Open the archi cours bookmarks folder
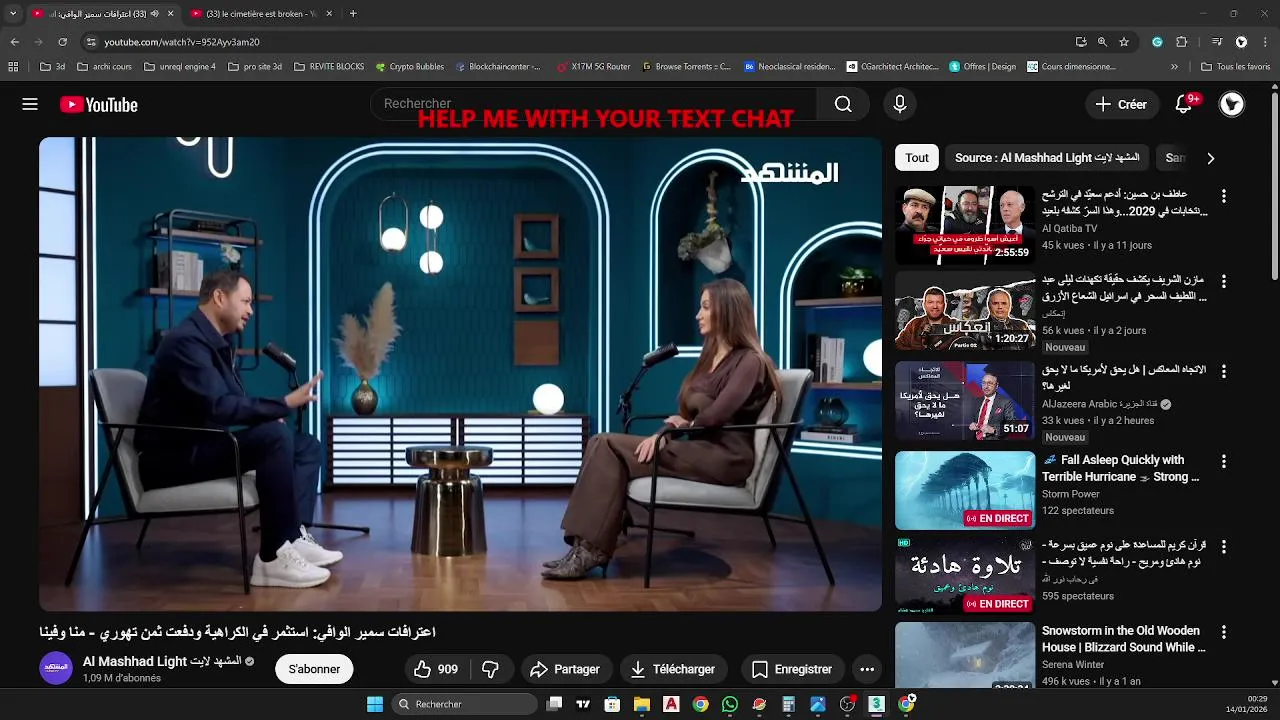The width and height of the screenshot is (1280, 720). click(104, 67)
